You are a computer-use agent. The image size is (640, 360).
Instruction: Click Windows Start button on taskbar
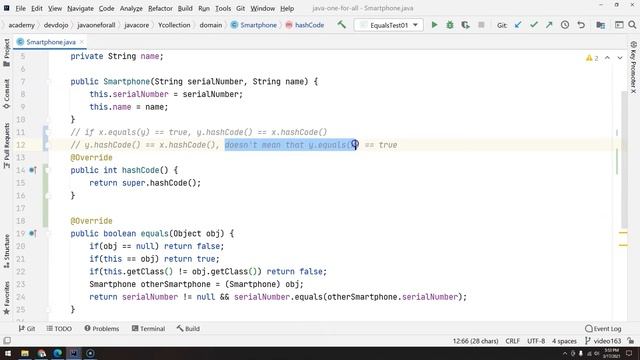(8, 353)
